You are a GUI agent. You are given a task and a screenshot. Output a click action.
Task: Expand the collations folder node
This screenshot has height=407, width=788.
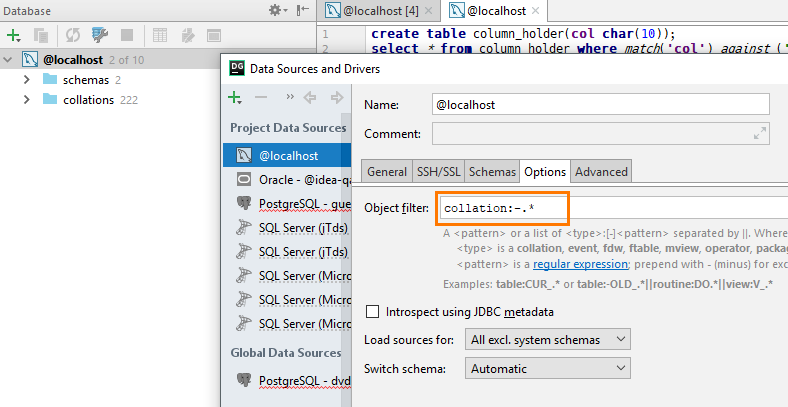[27, 99]
